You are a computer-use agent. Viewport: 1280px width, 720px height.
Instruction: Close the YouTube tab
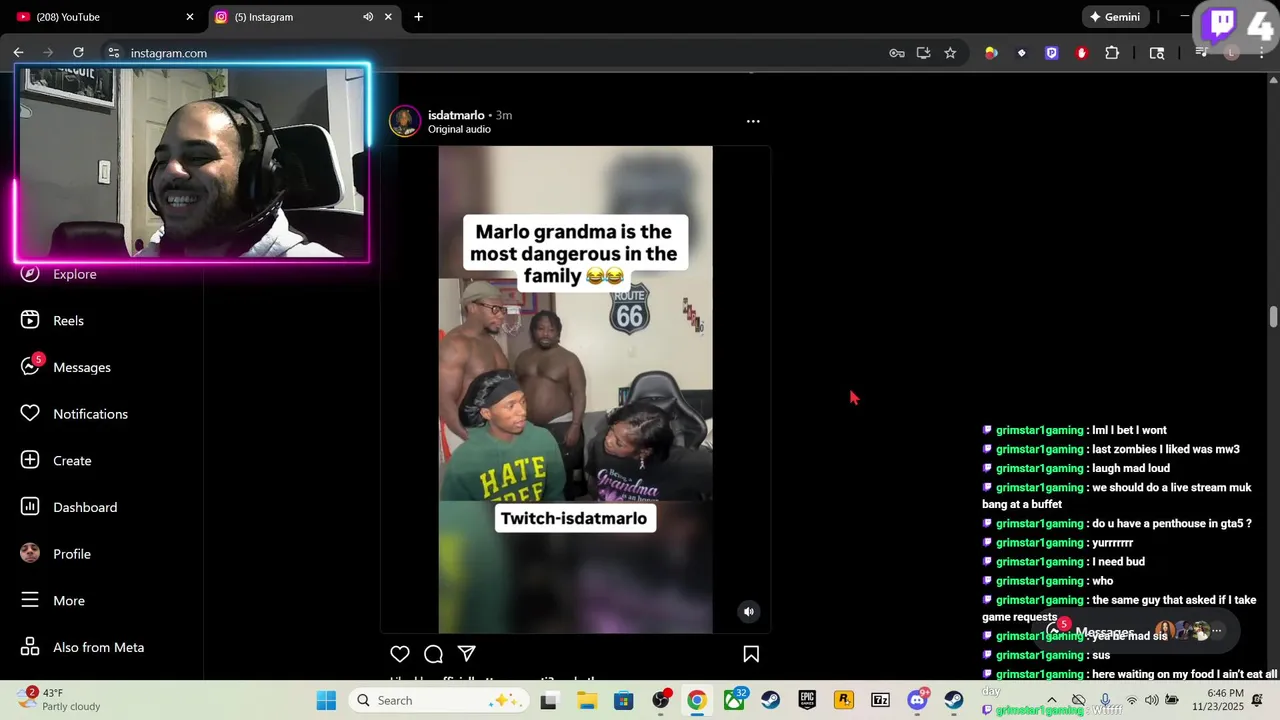point(190,17)
